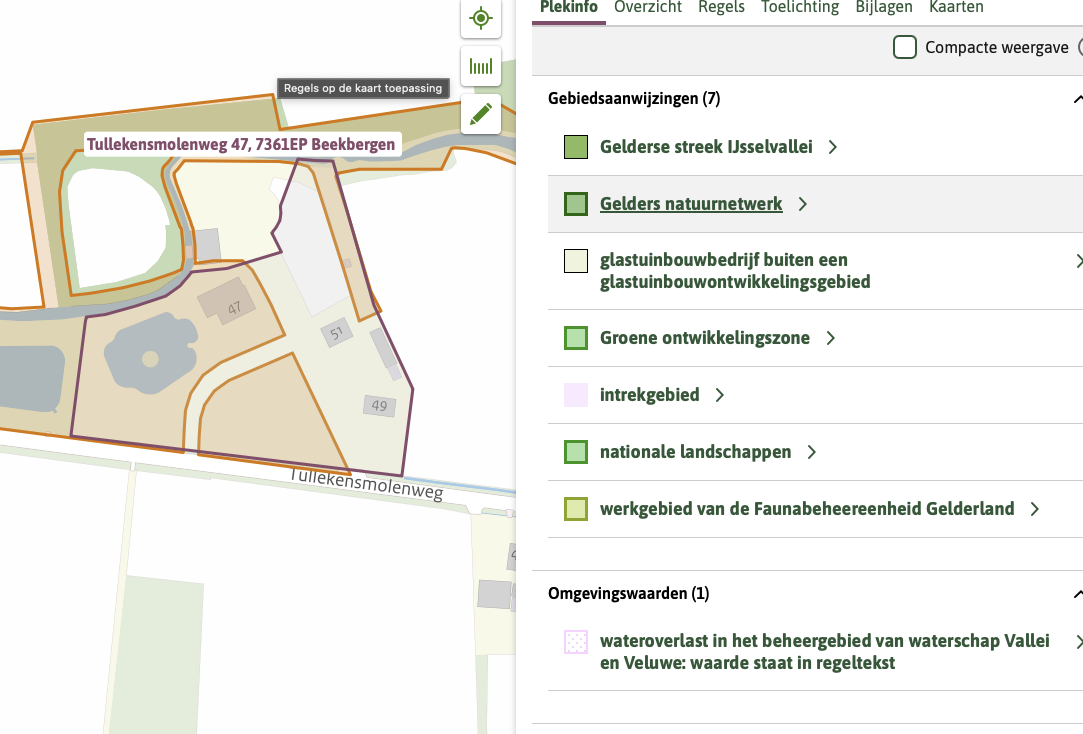Click chevron next to nationale landschappen
This screenshot has height=734, width=1083.
click(812, 452)
